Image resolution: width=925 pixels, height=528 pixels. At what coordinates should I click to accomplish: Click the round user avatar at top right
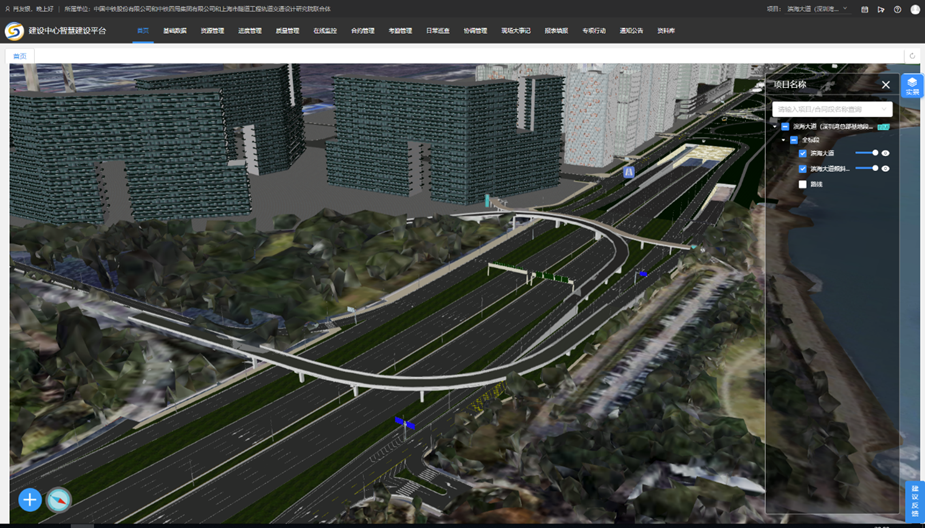pos(914,9)
